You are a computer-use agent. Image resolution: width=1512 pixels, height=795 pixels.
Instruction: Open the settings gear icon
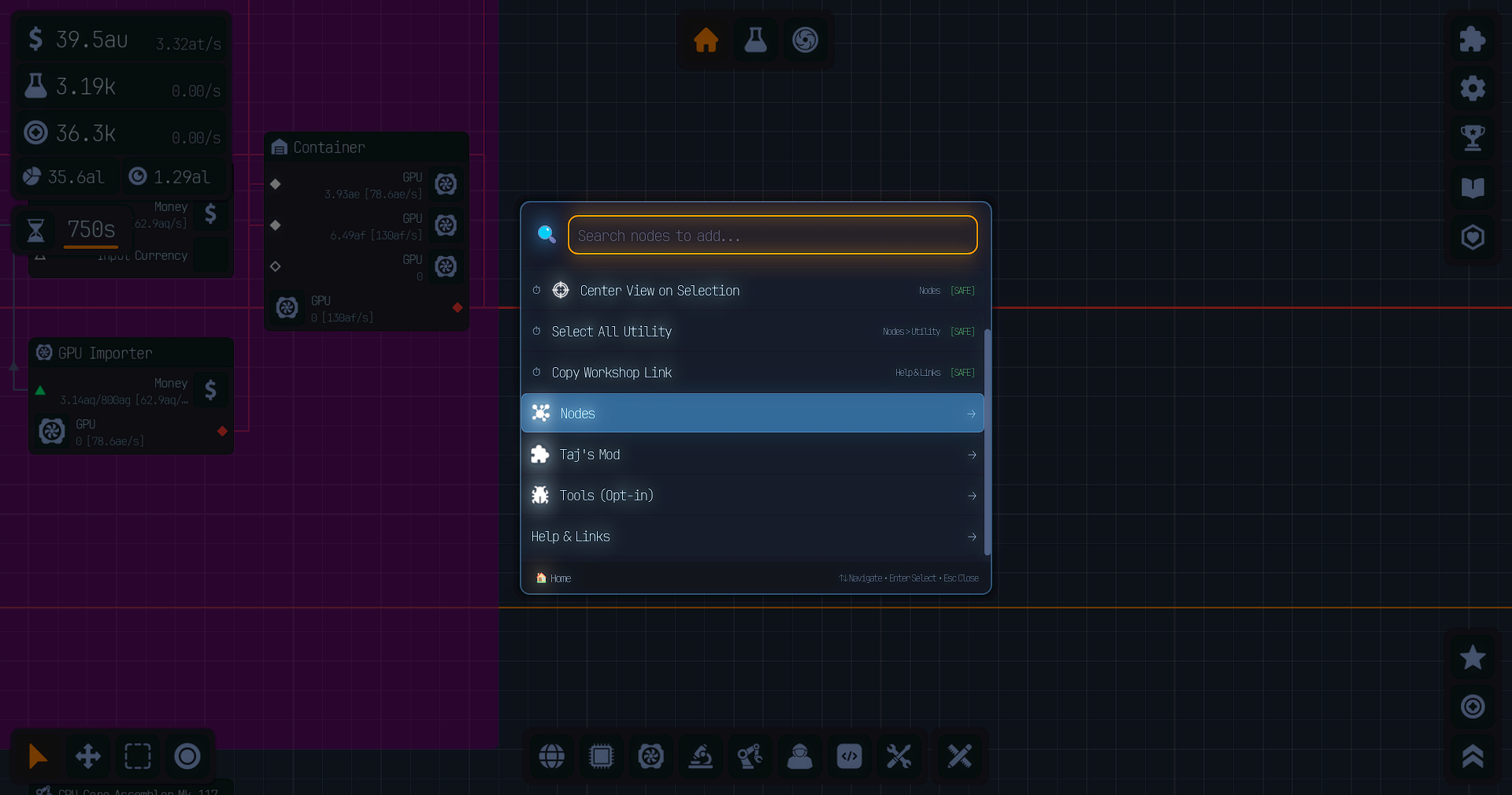coord(1472,88)
